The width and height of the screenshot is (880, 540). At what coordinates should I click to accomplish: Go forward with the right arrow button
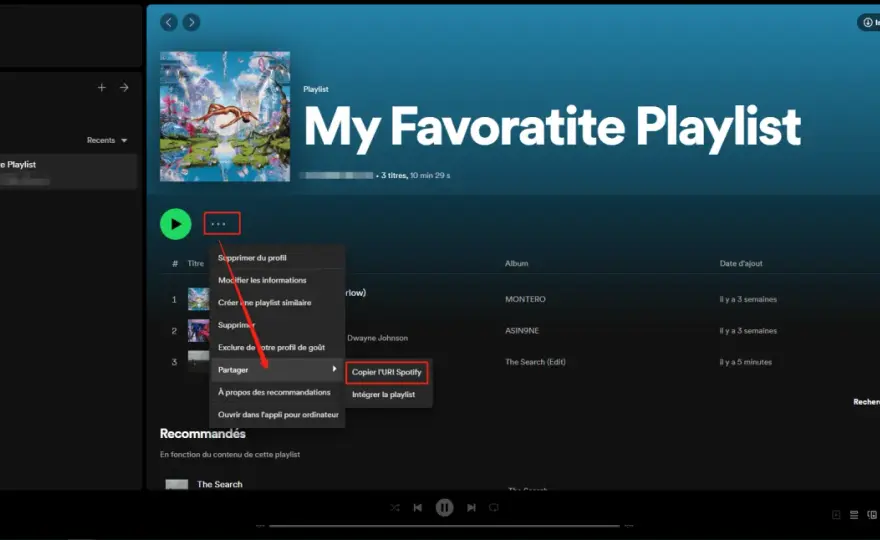tap(191, 22)
